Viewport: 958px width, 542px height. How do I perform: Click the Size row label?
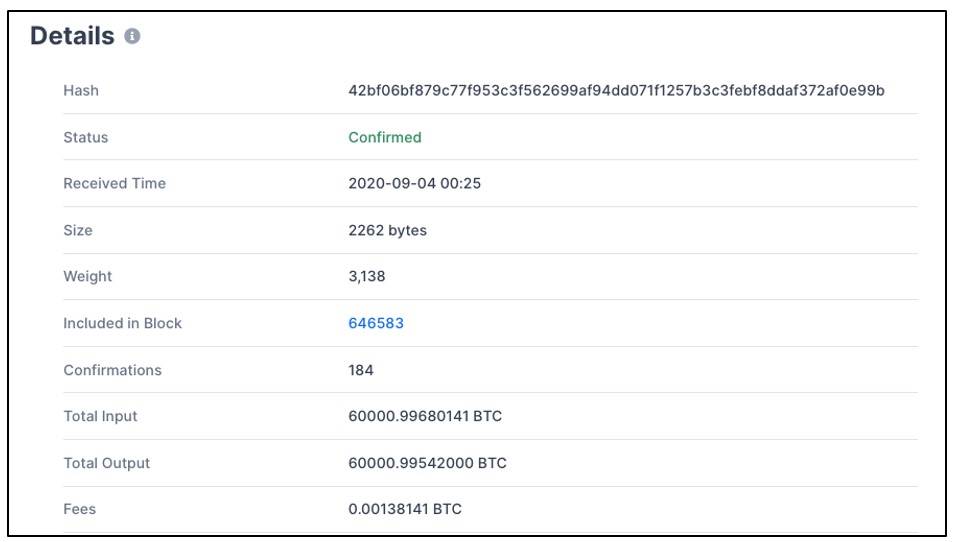click(78, 230)
